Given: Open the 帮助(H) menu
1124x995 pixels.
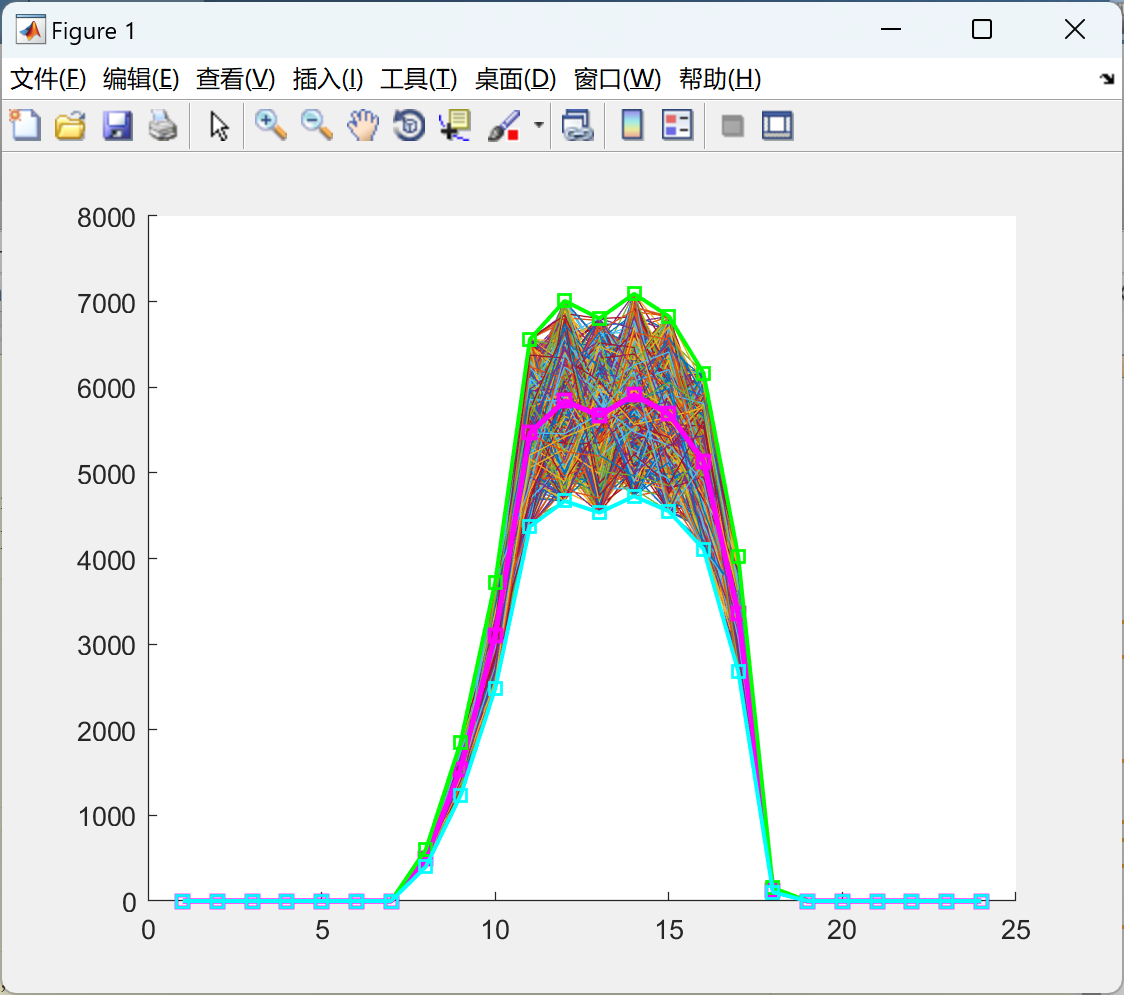Looking at the screenshot, I should [720, 79].
